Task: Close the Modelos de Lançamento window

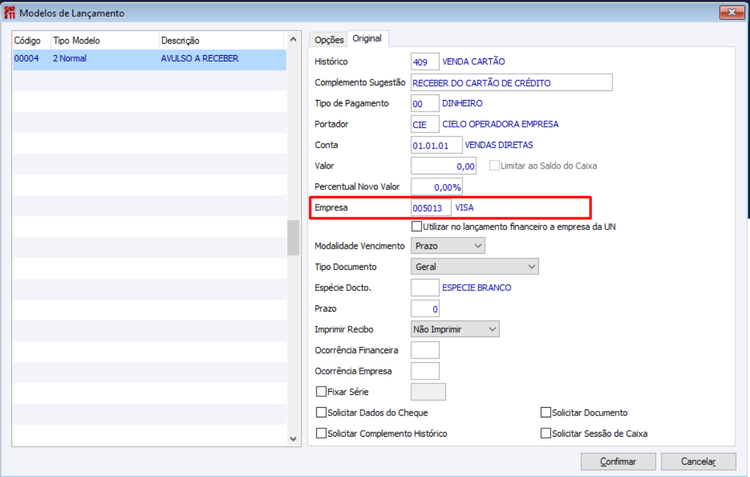Action: pyautogui.click(x=731, y=12)
